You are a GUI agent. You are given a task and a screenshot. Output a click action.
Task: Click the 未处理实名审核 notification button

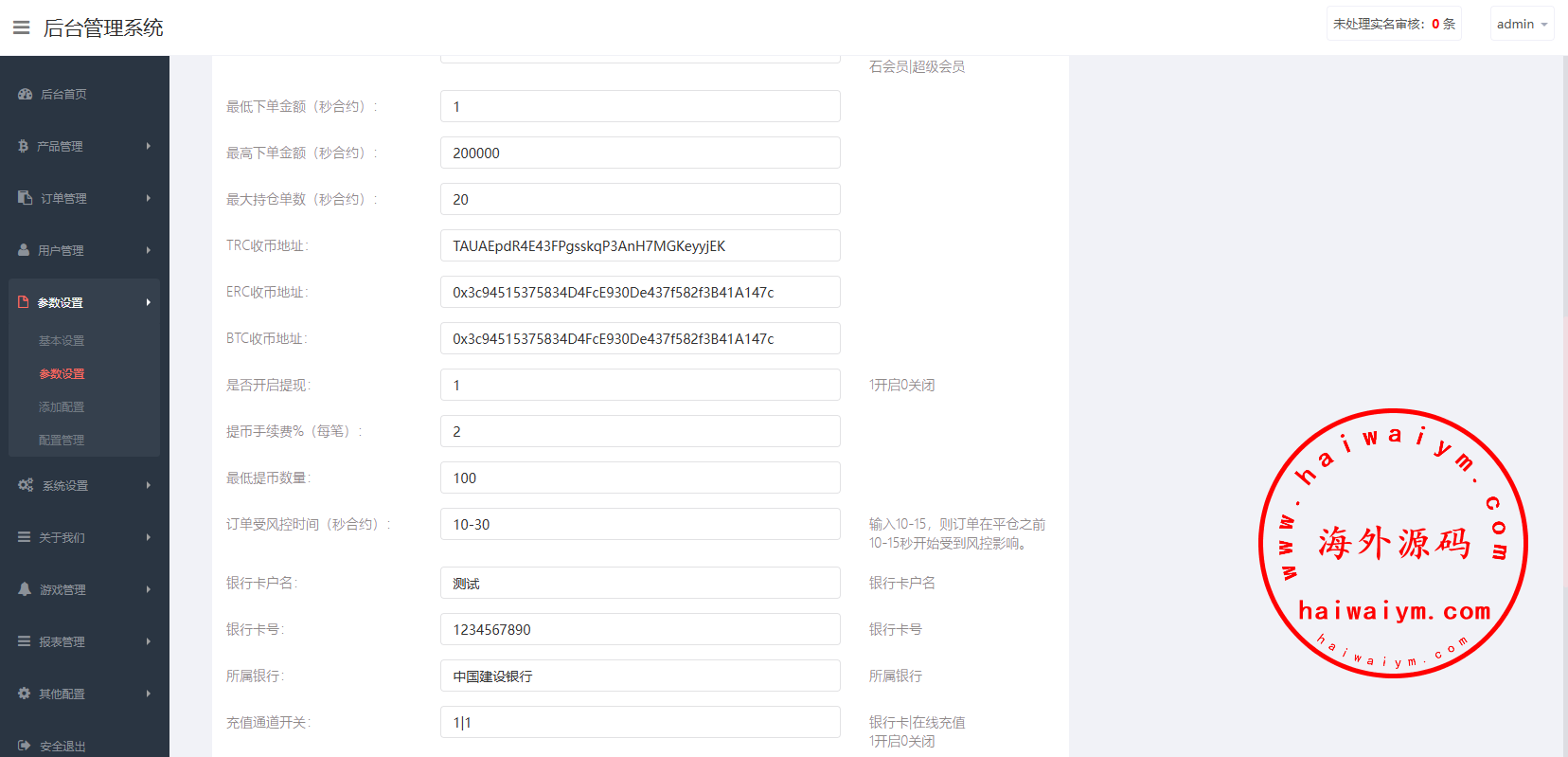tap(1393, 24)
